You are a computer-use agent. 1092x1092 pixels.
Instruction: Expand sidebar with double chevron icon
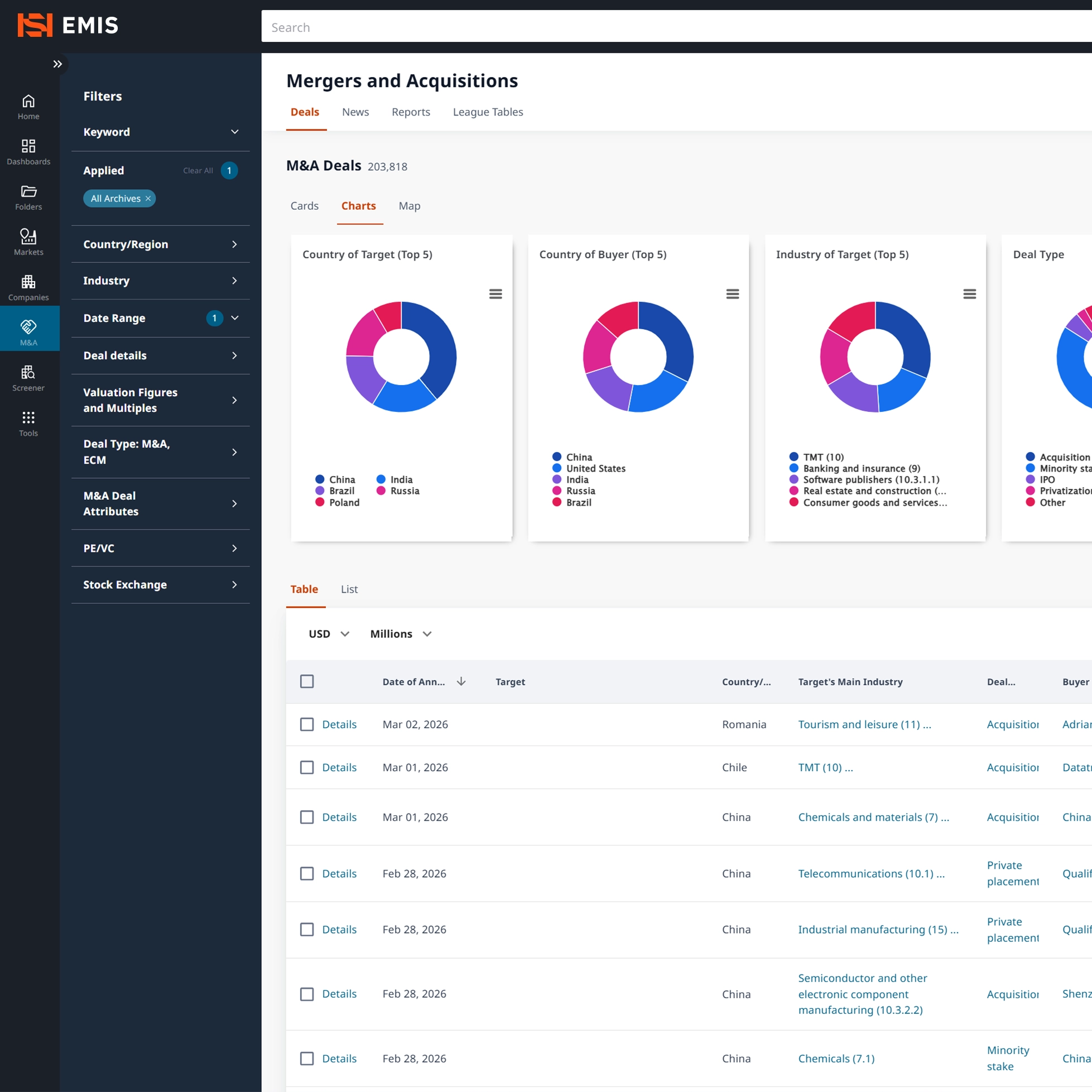pos(57,64)
